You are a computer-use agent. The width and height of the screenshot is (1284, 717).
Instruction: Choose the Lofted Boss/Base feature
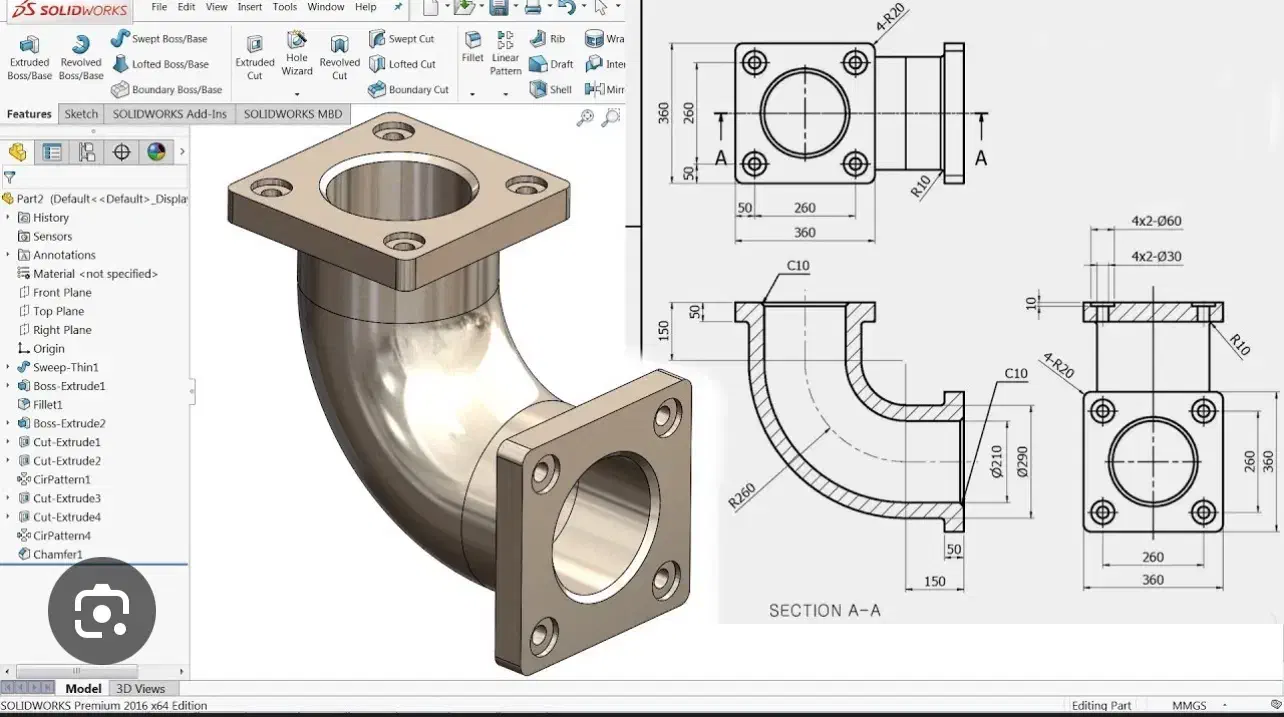160,64
